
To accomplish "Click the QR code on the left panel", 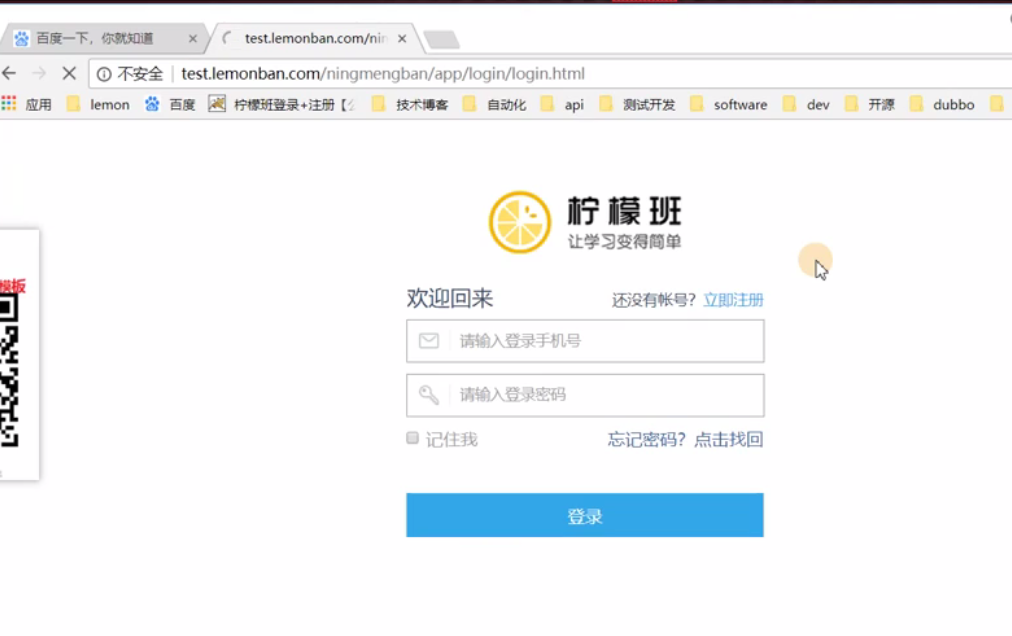I will click(x=9, y=371).
